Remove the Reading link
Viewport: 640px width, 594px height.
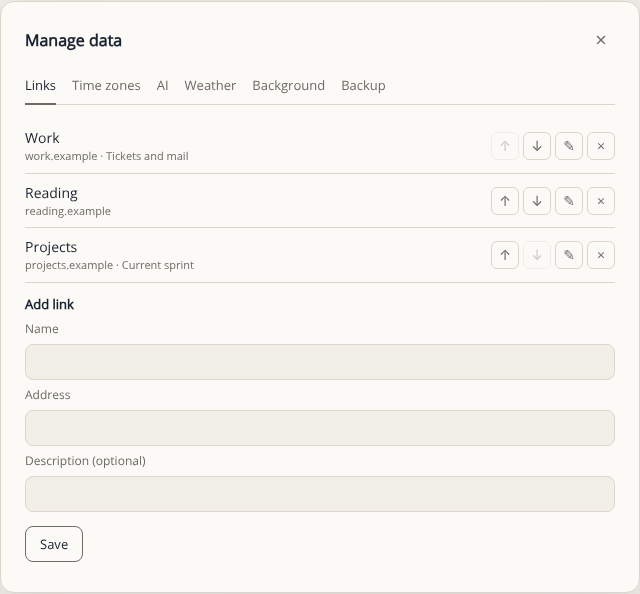pyautogui.click(x=601, y=201)
